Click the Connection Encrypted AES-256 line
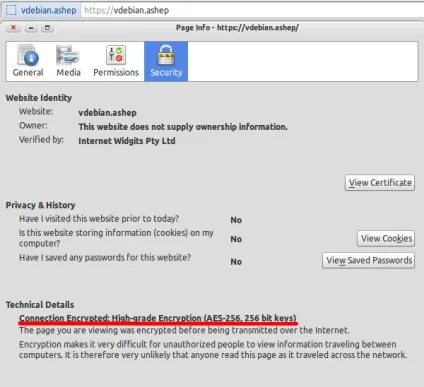Image resolution: width=424 pixels, height=387 pixels. point(158,318)
